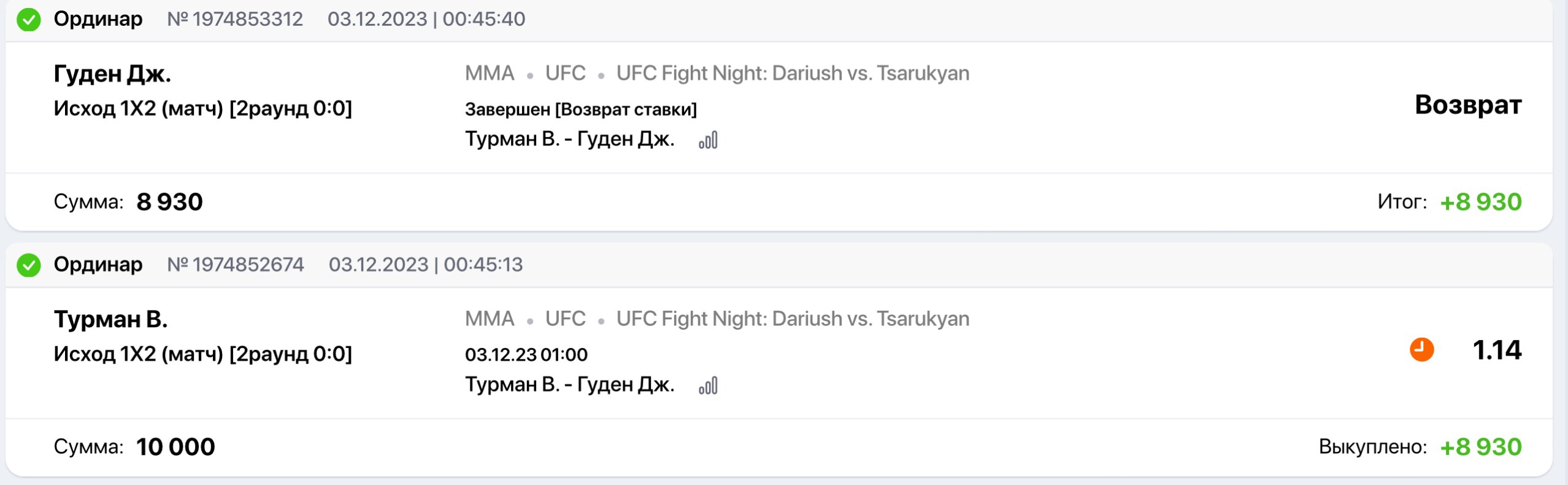
Task: Click the Выкуплено +8 930 amount
Action: [x=1480, y=447]
